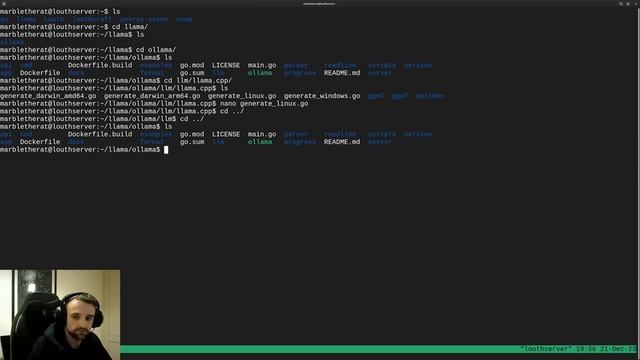
Task: Click the "louthserver" tmux status bar label
Action: point(546,349)
